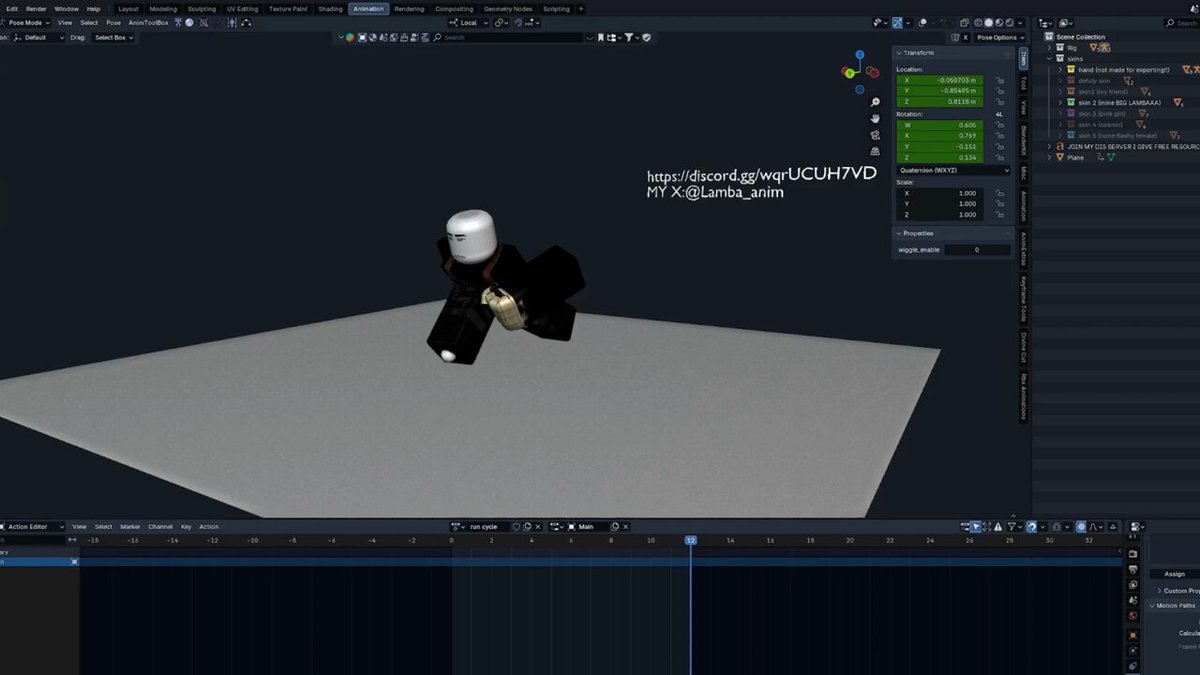Open Quaternion (WXYZ) rotation mode dropdown
The height and width of the screenshot is (675, 1200).
pos(953,170)
